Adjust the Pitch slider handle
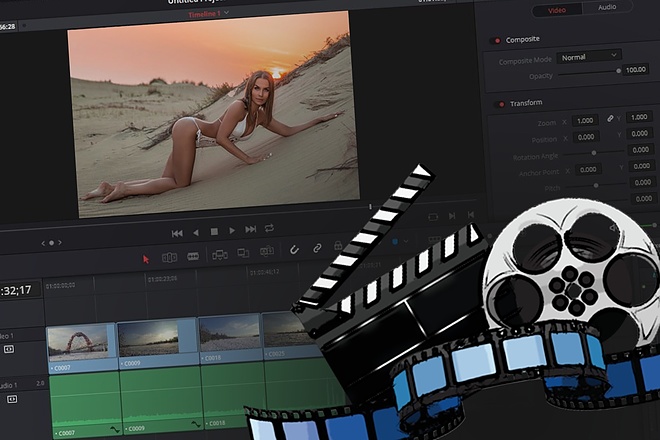This screenshot has width=660, height=440. [596, 185]
